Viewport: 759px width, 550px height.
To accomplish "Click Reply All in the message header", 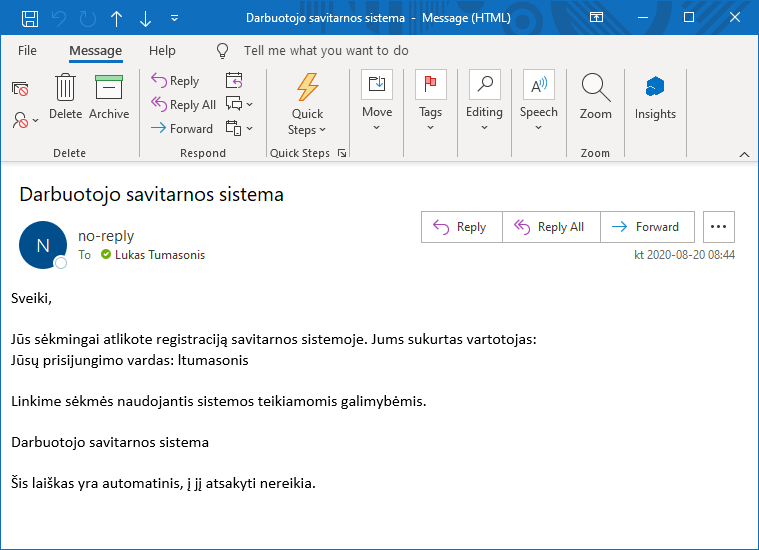I will [x=550, y=227].
